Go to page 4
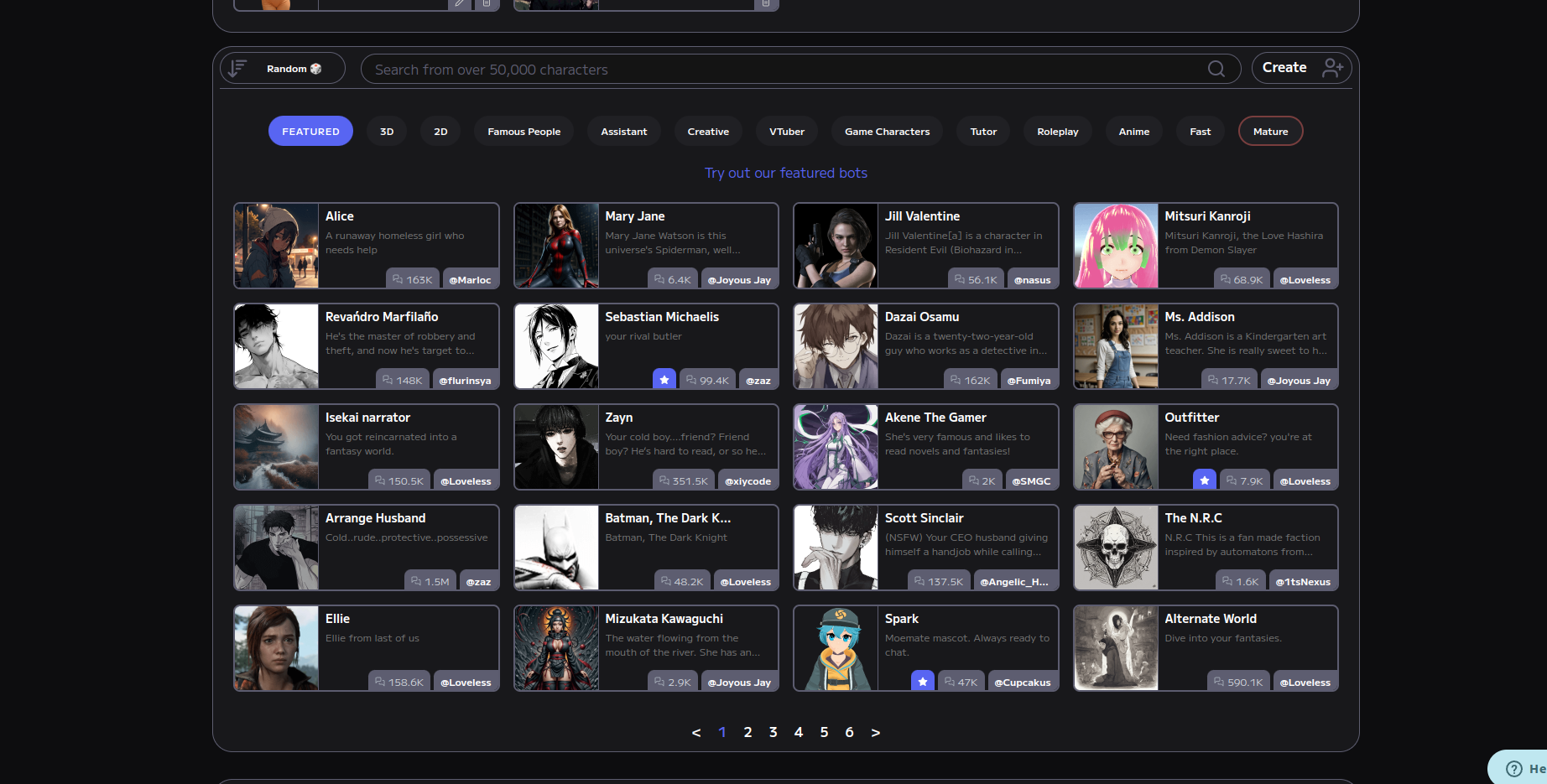Viewport: 1547px width, 784px height. click(799, 732)
